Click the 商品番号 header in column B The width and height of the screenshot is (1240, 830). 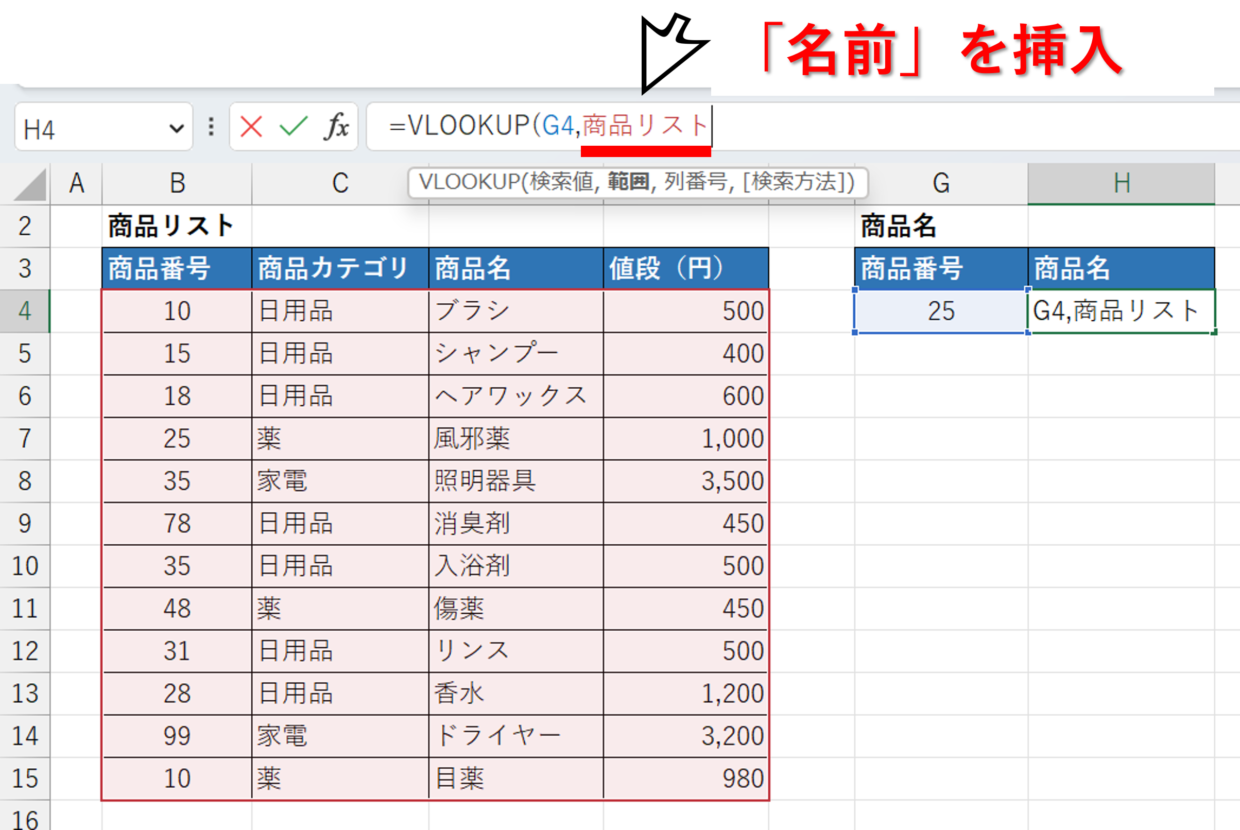click(177, 269)
